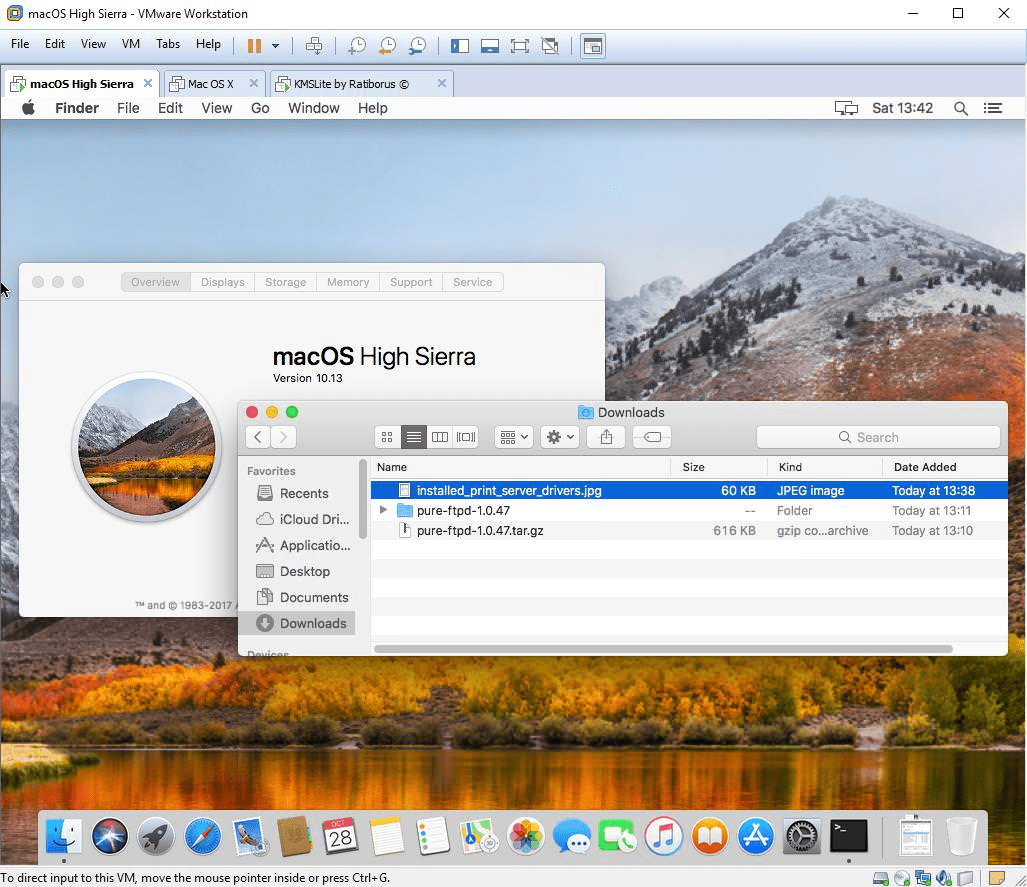The width and height of the screenshot is (1027, 887).
Task: Switch the Downloads window to icon view
Action: point(387,436)
